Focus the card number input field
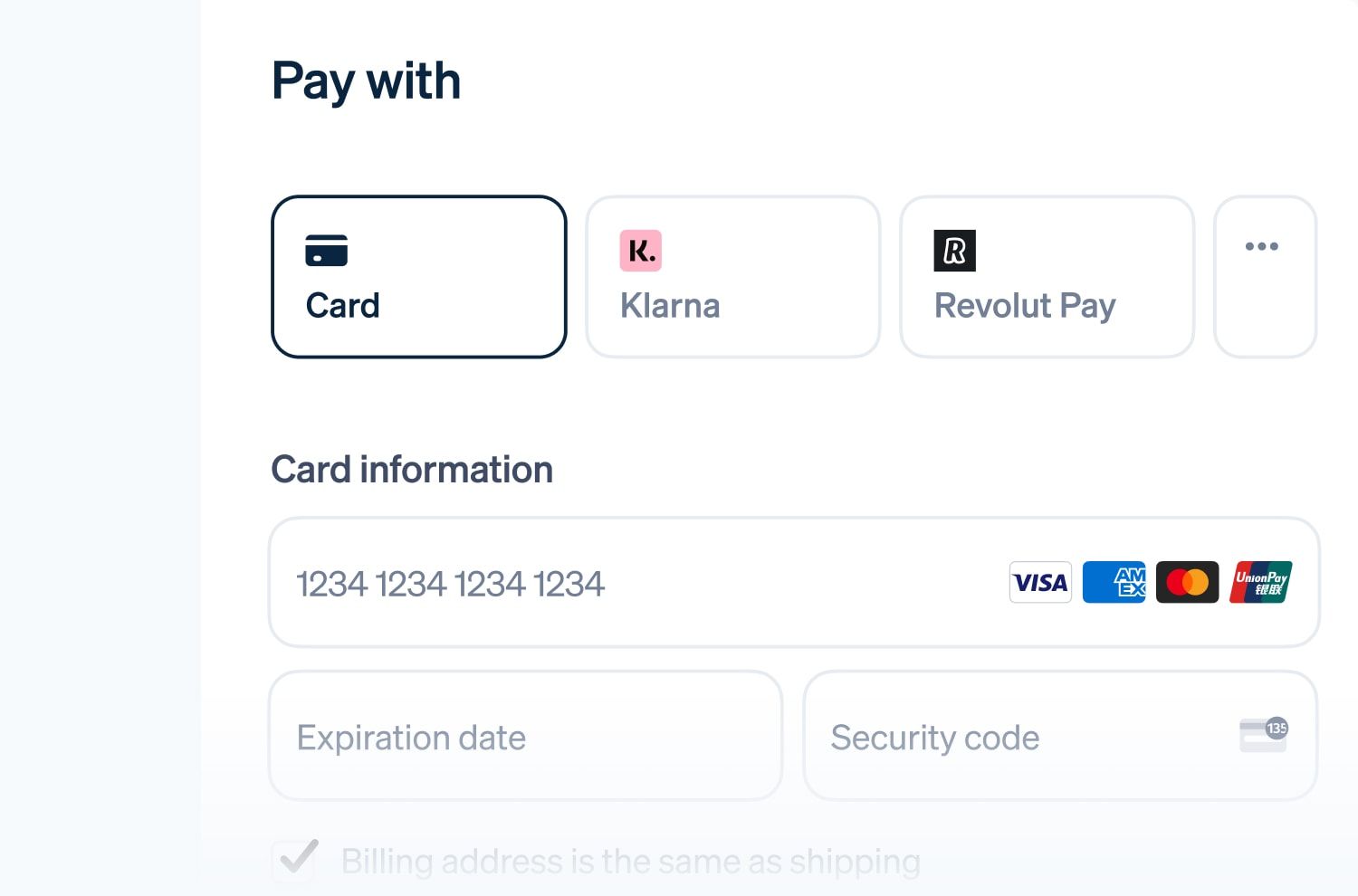 (634, 584)
